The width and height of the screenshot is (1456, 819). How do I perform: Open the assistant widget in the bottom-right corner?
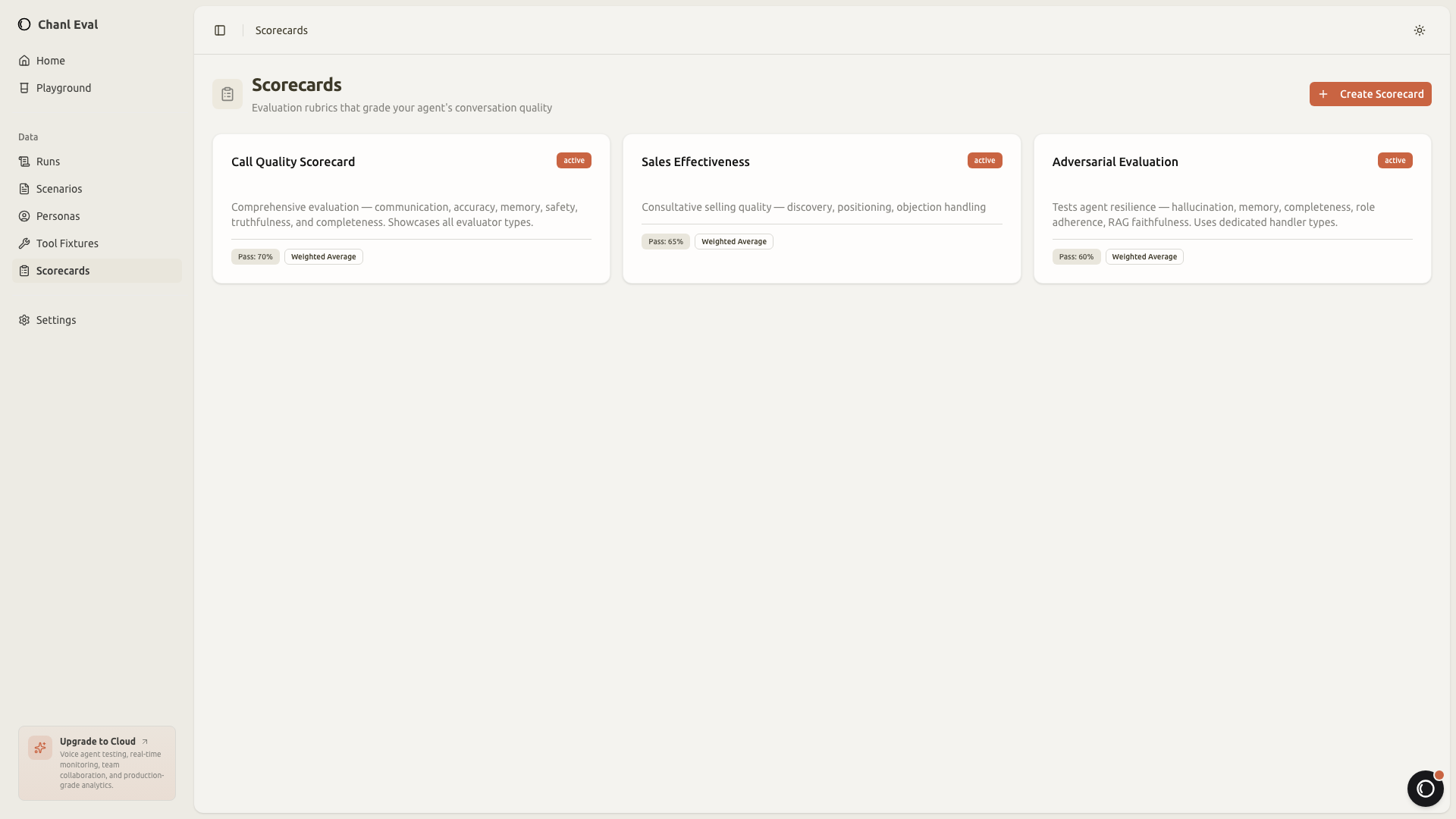tap(1426, 789)
